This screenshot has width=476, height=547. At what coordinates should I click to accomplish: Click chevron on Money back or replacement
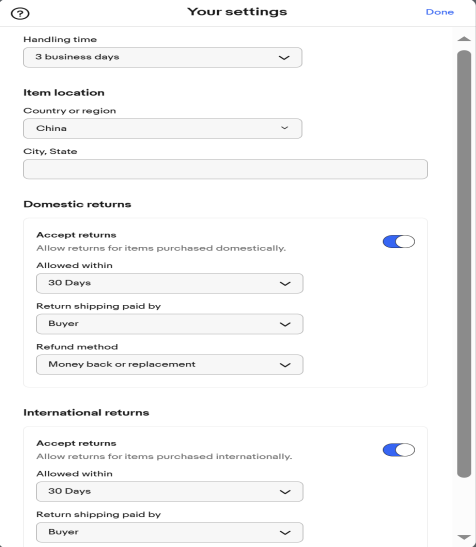pos(285,365)
